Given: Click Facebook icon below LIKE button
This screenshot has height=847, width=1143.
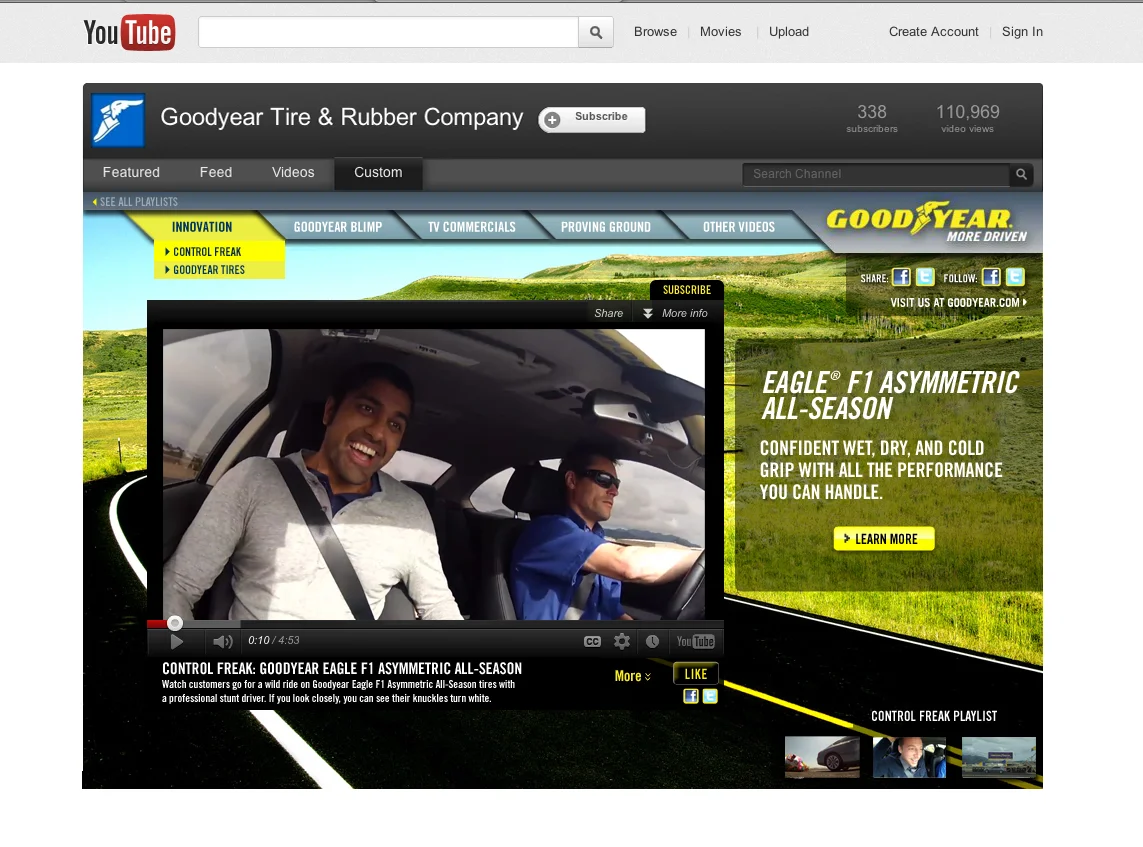Looking at the screenshot, I should 690,696.
